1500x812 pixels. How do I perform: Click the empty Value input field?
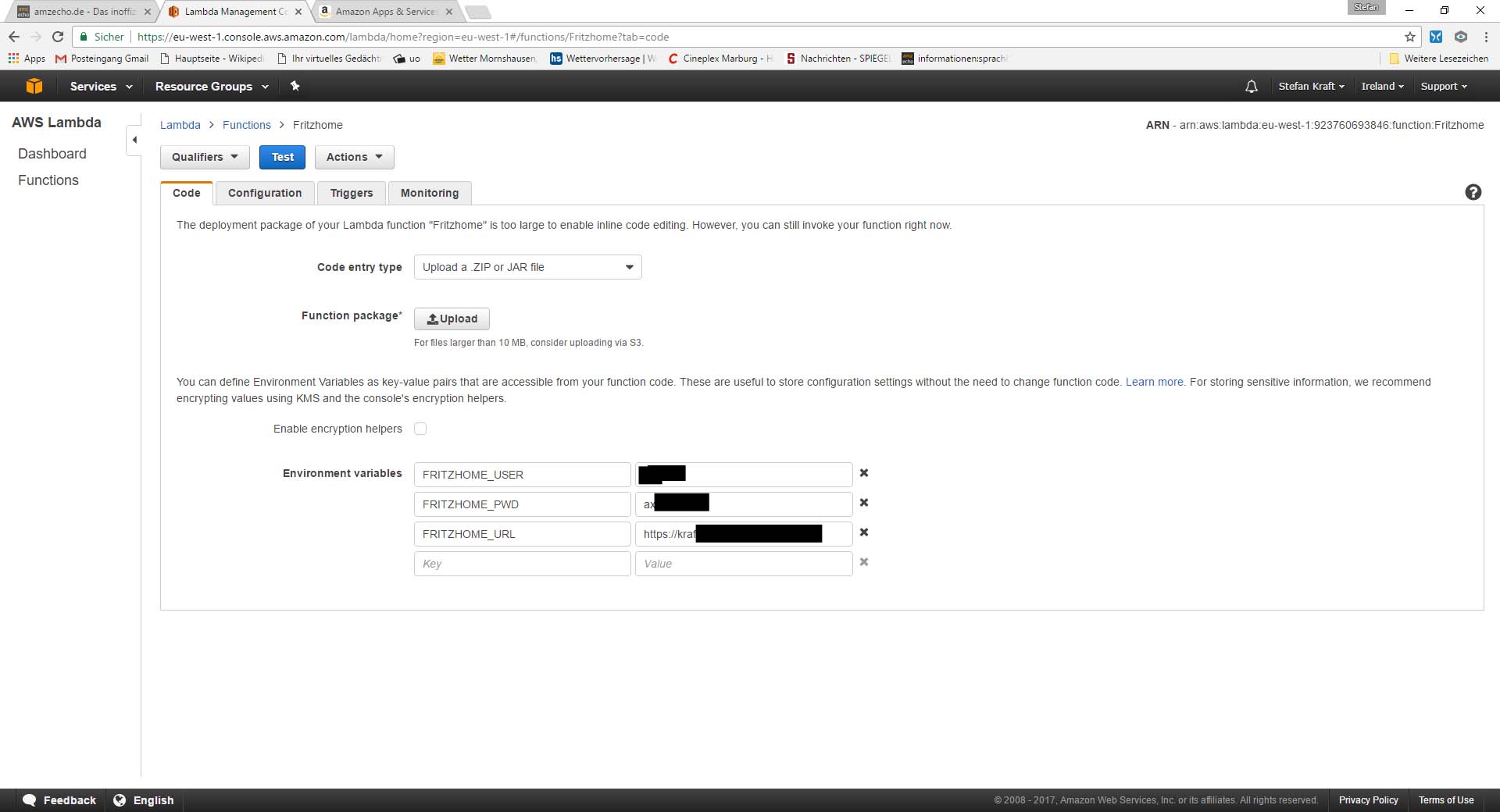pos(744,564)
